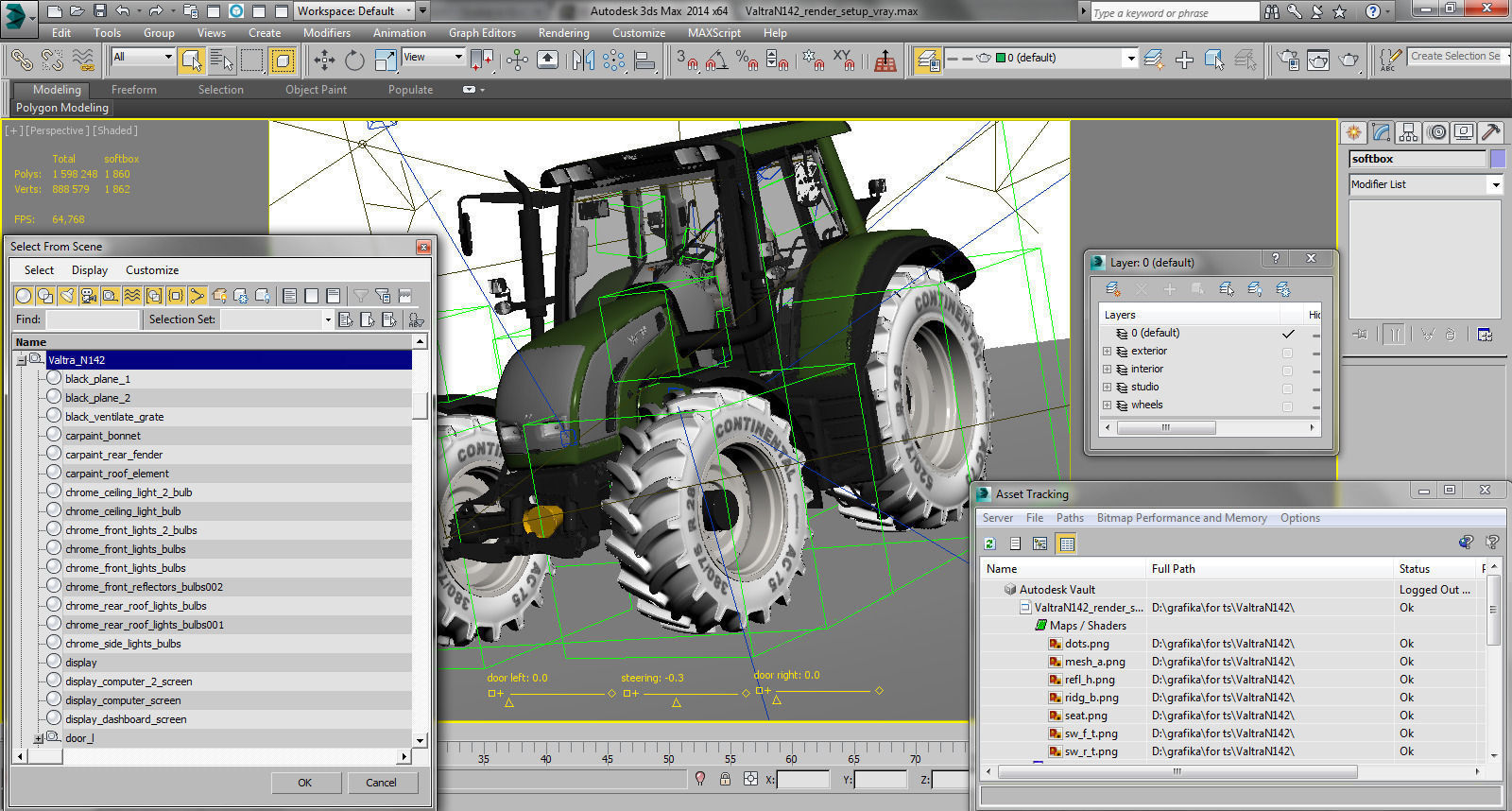Toggle Angle Snap
The image size is (1512, 811).
(x=717, y=60)
